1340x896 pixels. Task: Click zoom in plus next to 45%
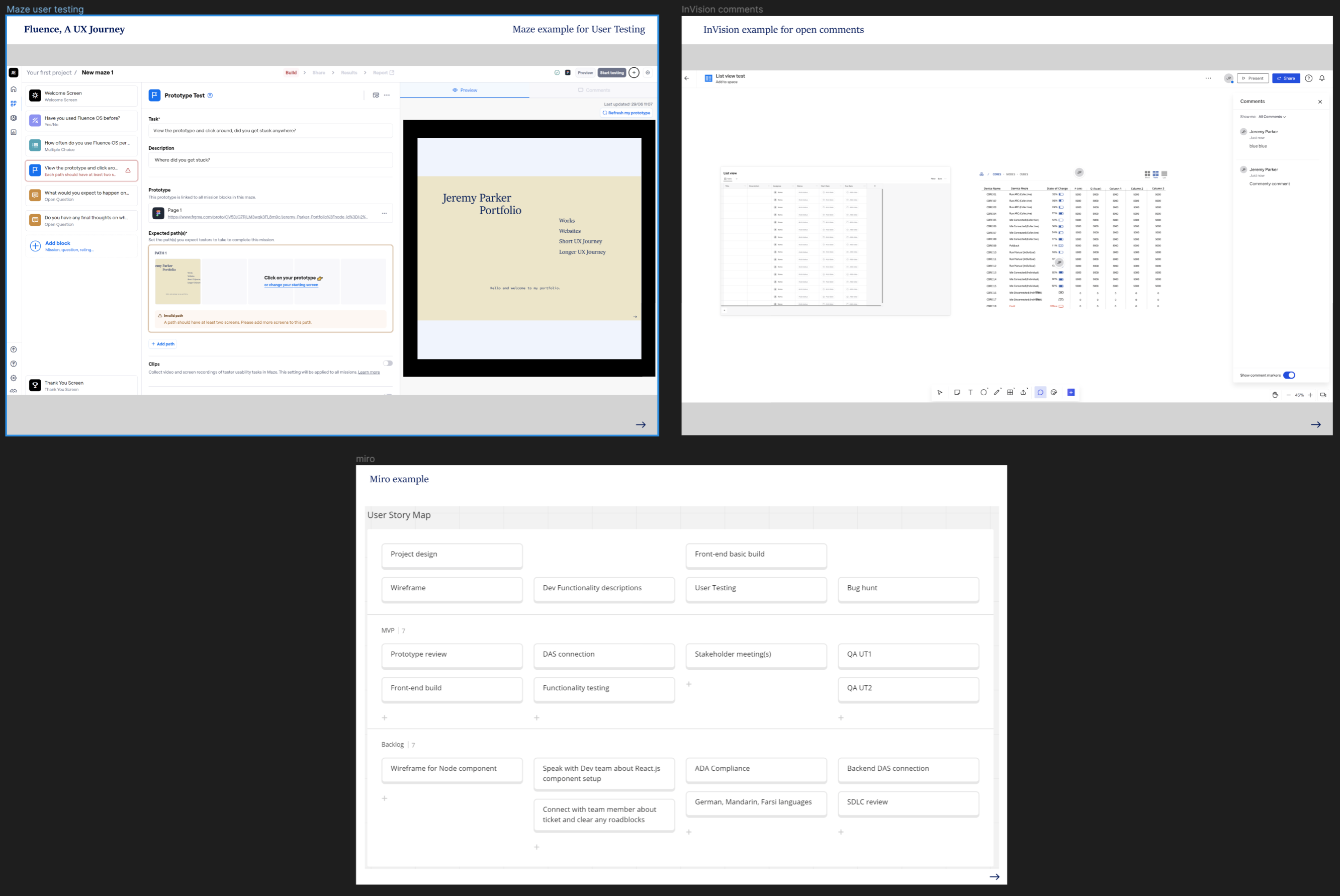1310,395
